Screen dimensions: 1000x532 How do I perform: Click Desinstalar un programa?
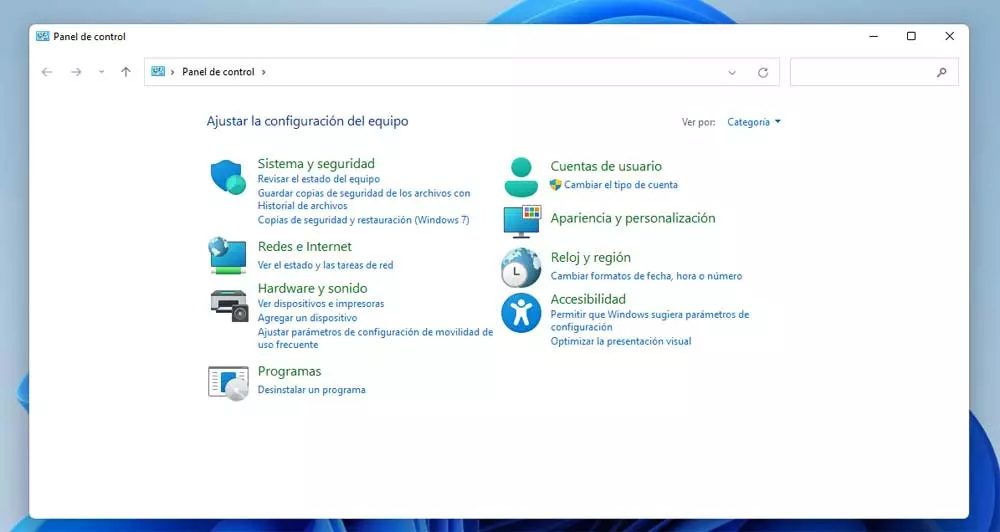tap(311, 390)
